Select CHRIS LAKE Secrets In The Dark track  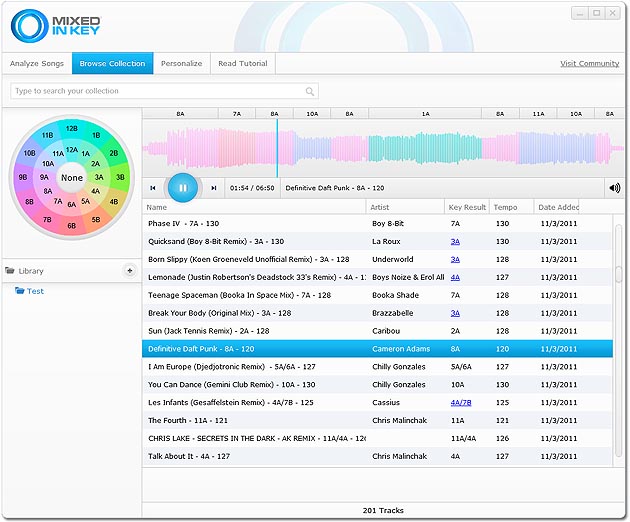[377, 438]
